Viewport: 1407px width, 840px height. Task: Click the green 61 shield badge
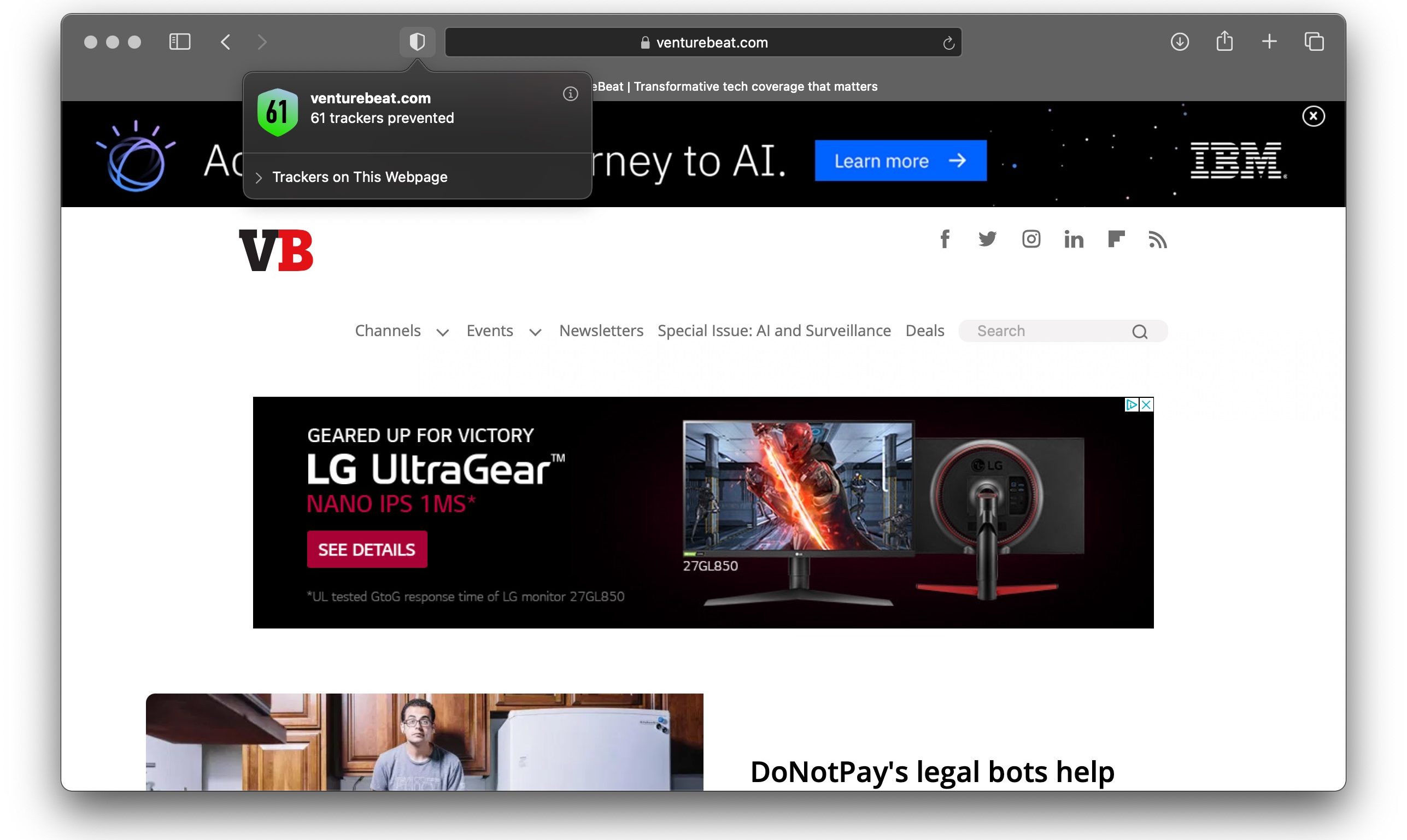point(277,112)
